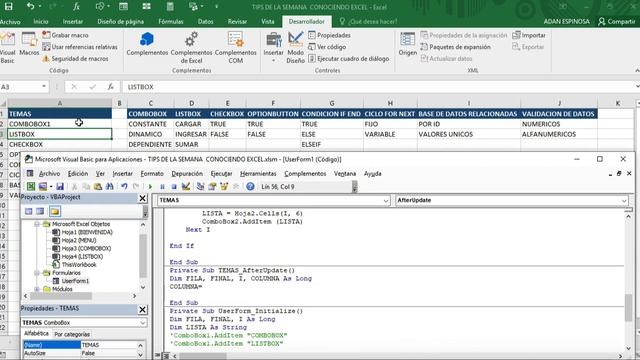Click the Save floppy icon in VBA toolbar

point(60,187)
